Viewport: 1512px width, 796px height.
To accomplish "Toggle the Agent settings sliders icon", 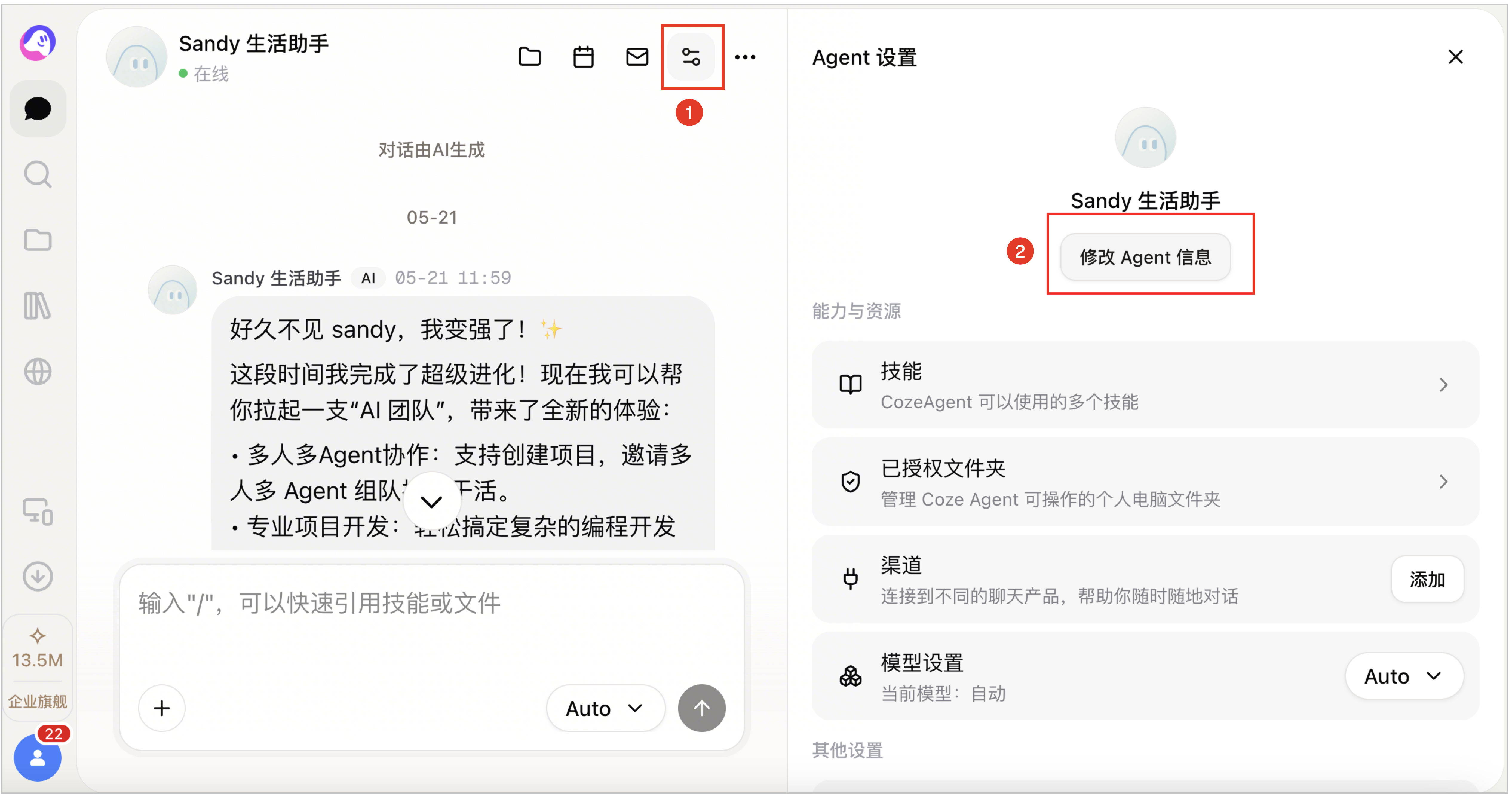I will (x=691, y=57).
